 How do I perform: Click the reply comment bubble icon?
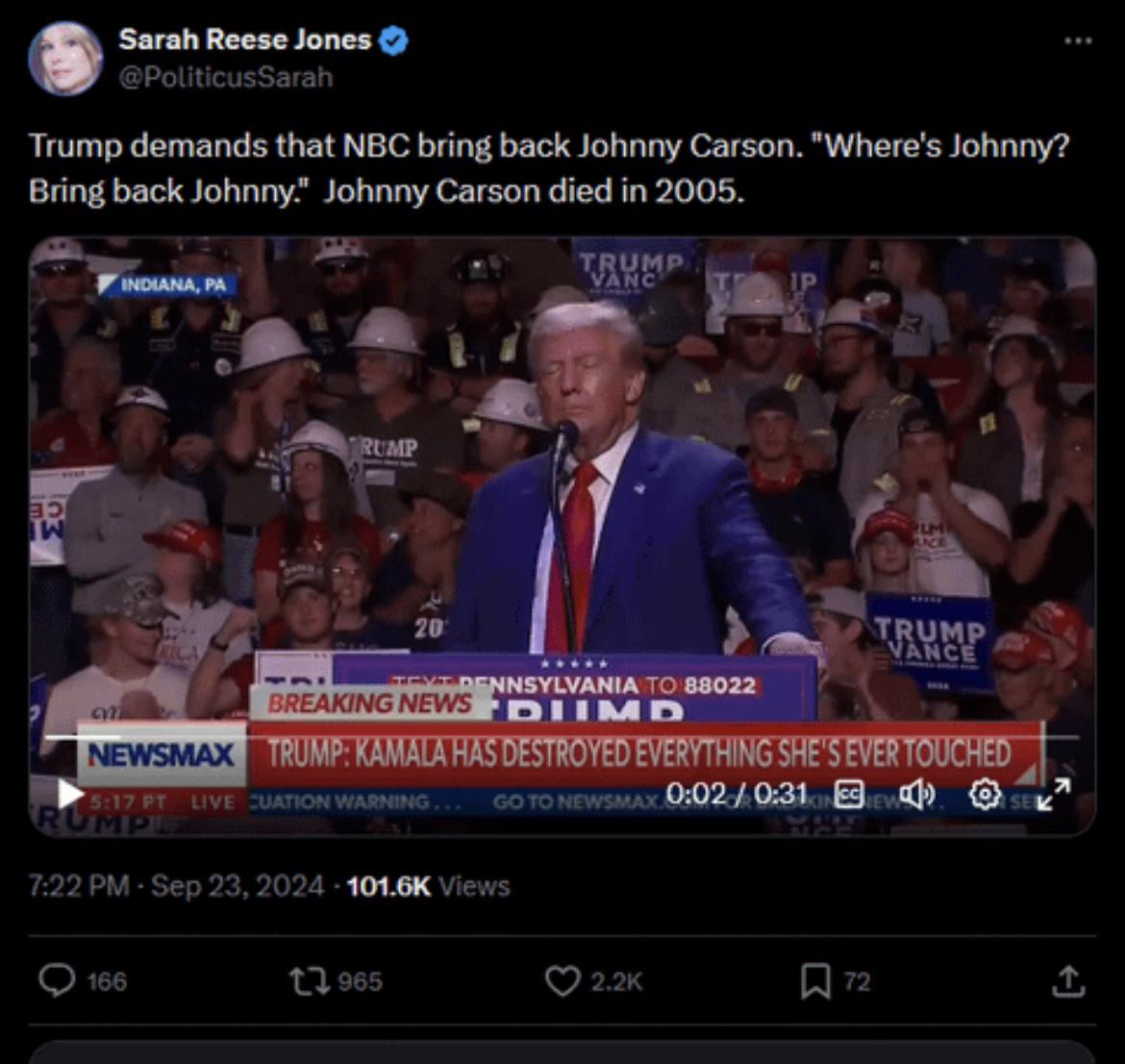pos(57,980)
